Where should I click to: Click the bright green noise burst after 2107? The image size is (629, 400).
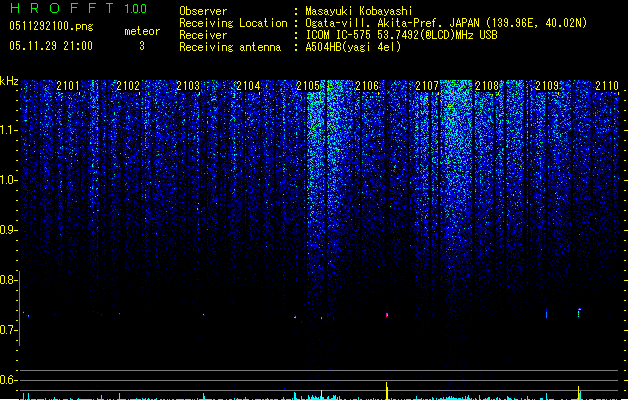[x=457, y=160]
